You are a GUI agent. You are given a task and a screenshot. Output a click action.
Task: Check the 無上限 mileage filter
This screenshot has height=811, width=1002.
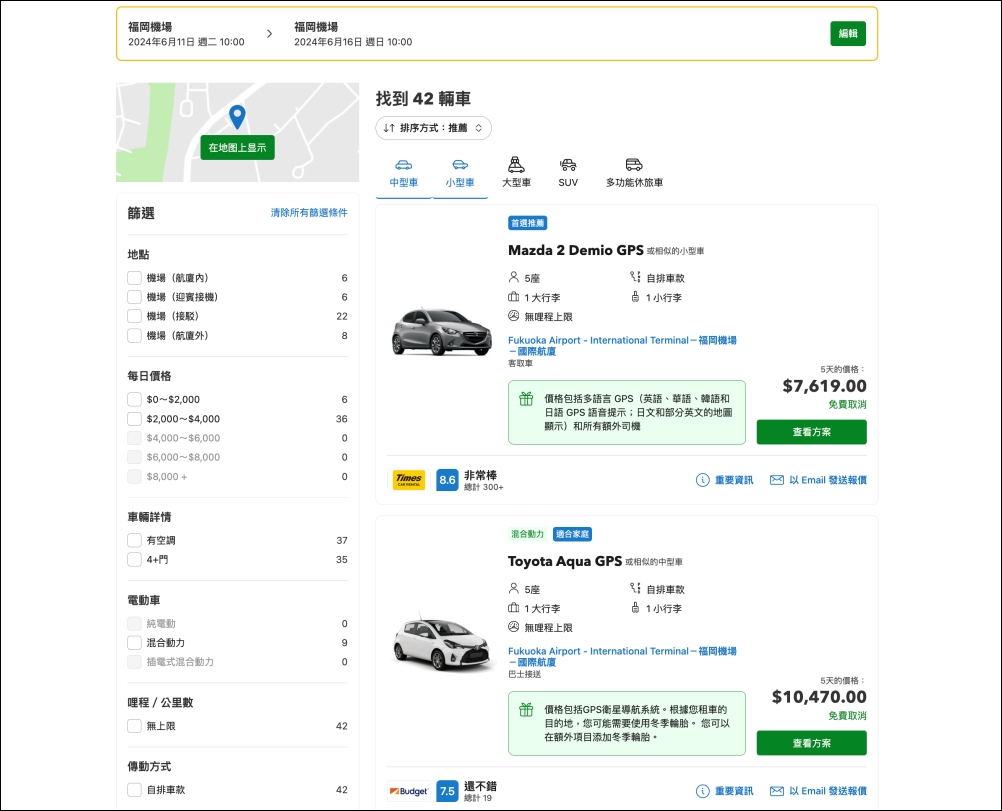(x=134, y=726)
